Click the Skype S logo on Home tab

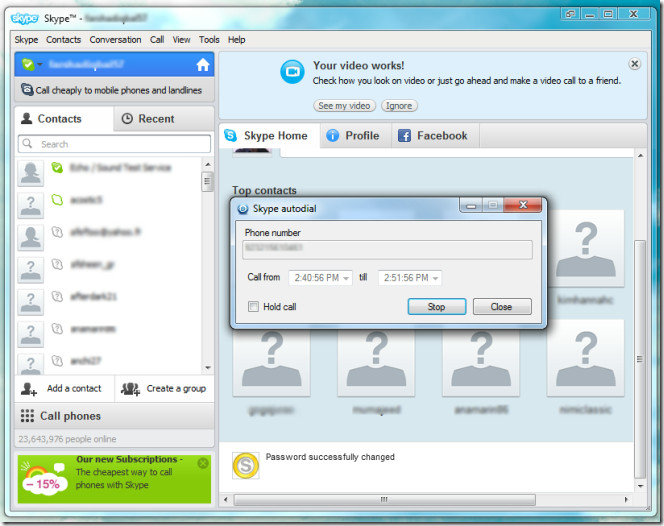click(x=230, y=136)
